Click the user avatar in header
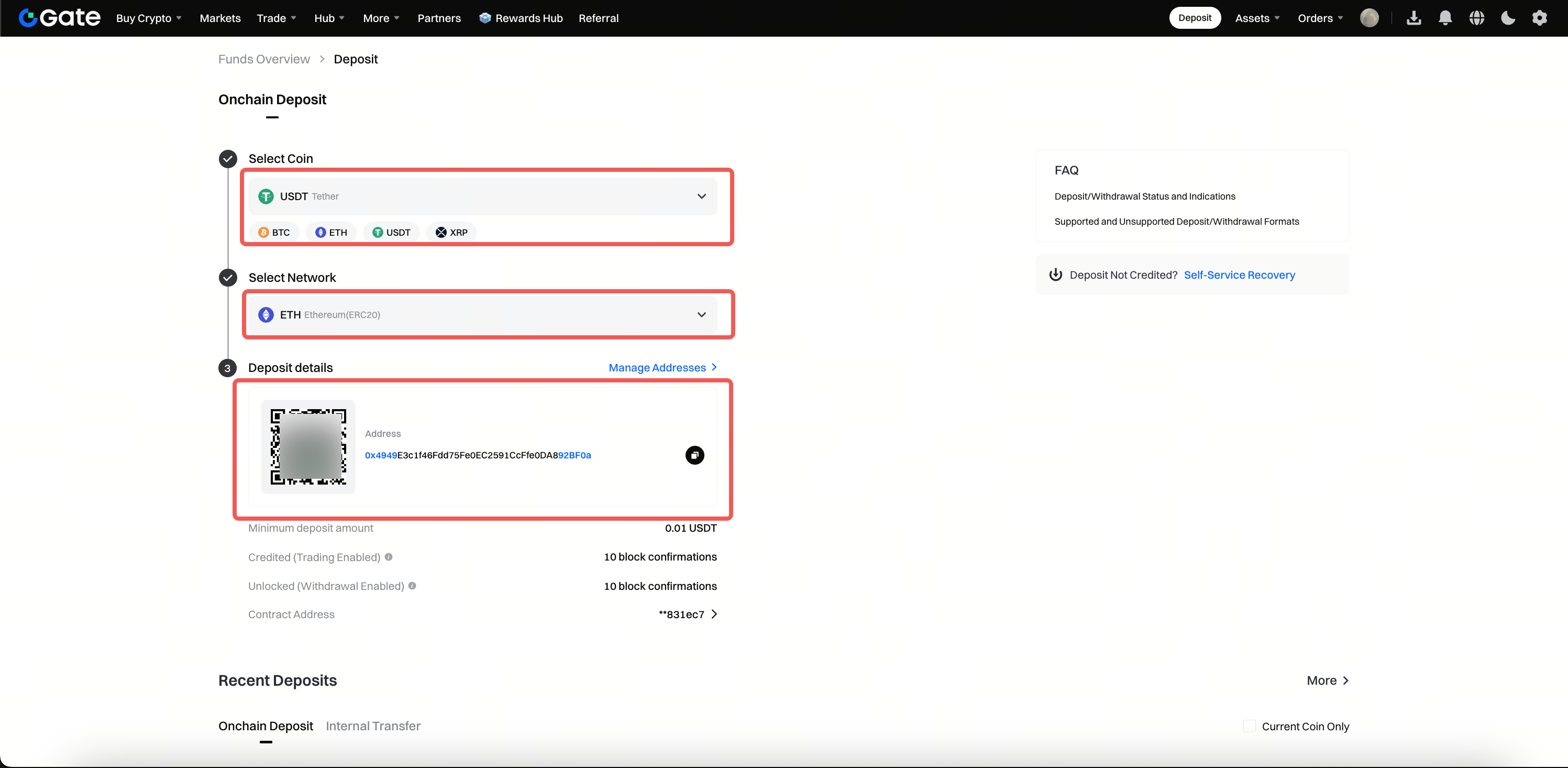Screen dimensions: 1568x768 point(1369,18)
